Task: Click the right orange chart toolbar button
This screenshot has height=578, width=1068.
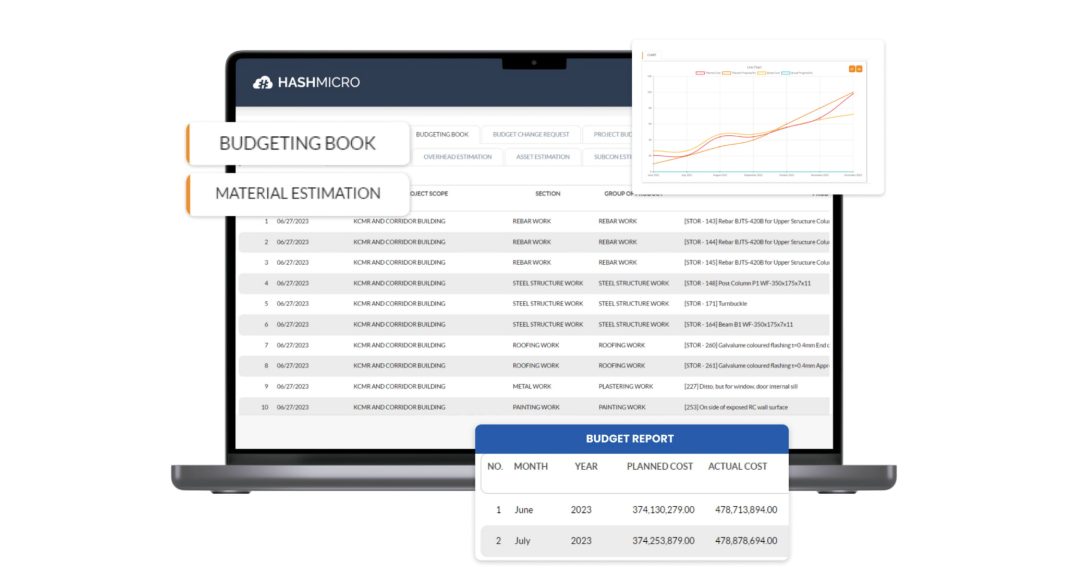Action: pos(859,69)
